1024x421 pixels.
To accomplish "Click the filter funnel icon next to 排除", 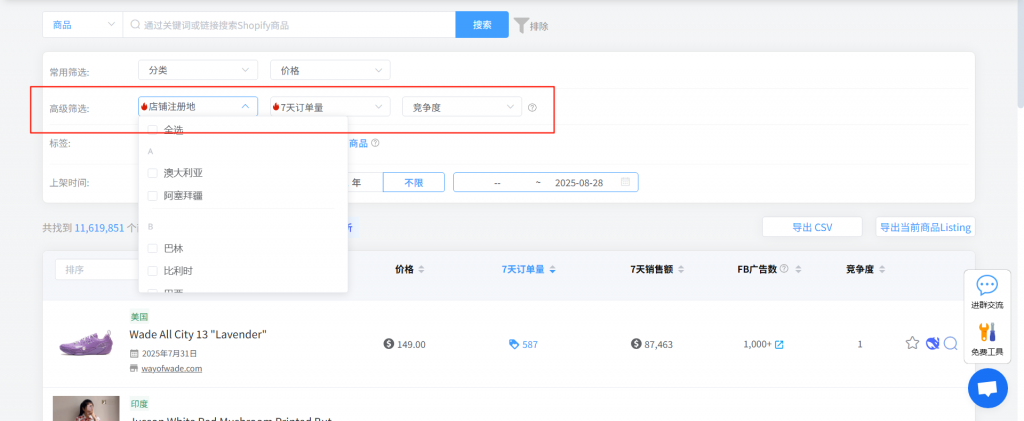I will [520, 25].
